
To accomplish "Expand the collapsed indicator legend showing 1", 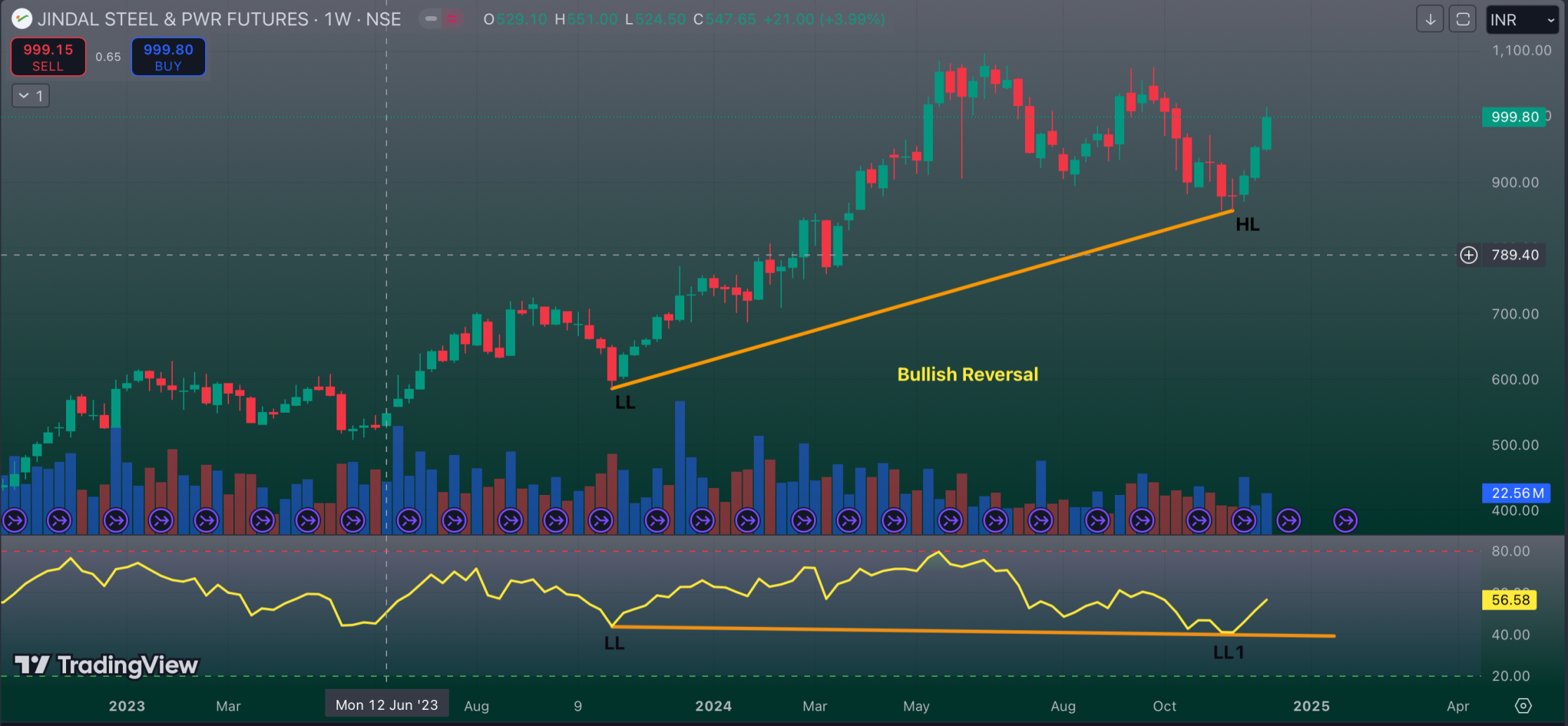I will tap(31, 95).
